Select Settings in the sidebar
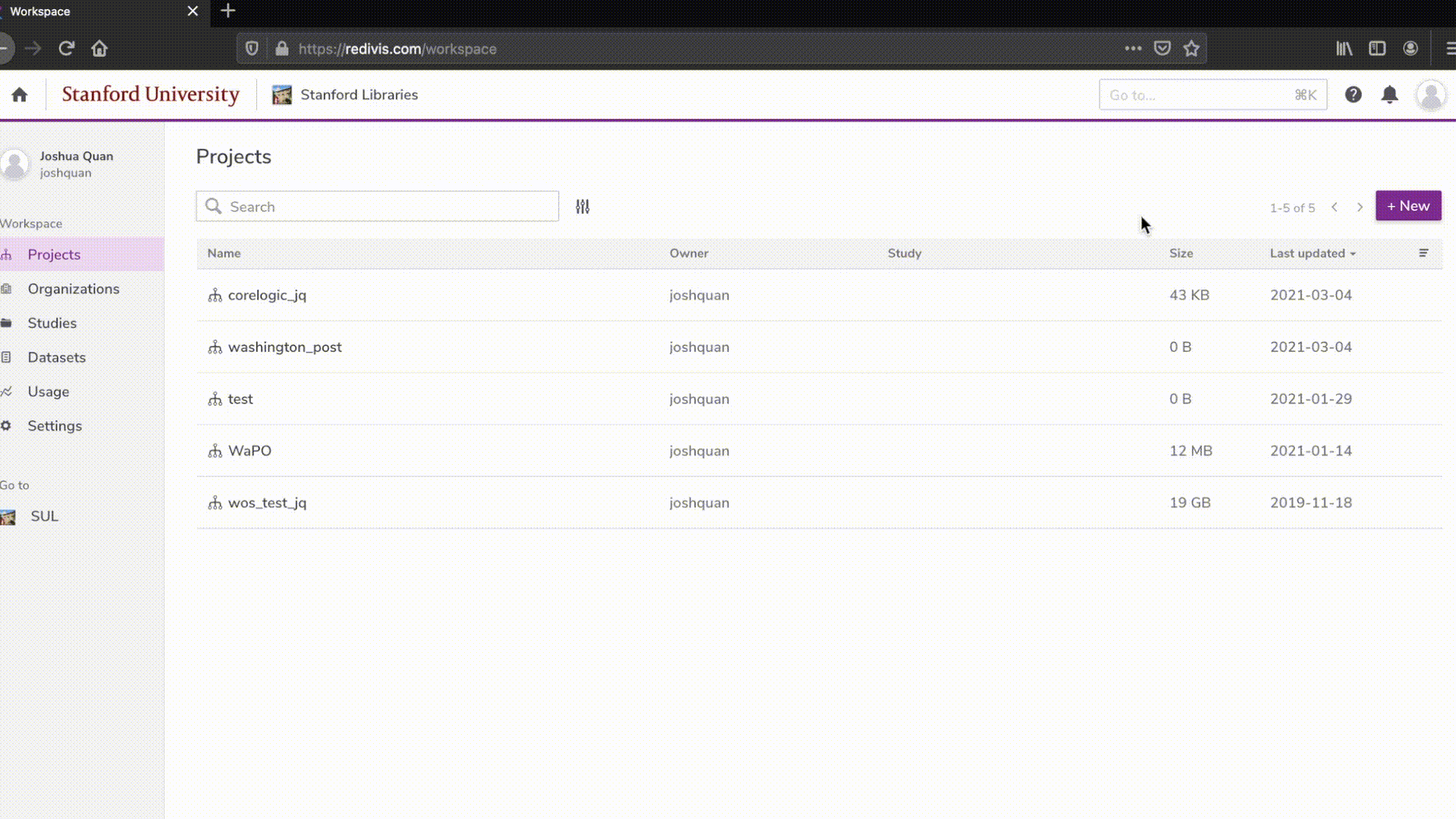 tap(55, 426)
